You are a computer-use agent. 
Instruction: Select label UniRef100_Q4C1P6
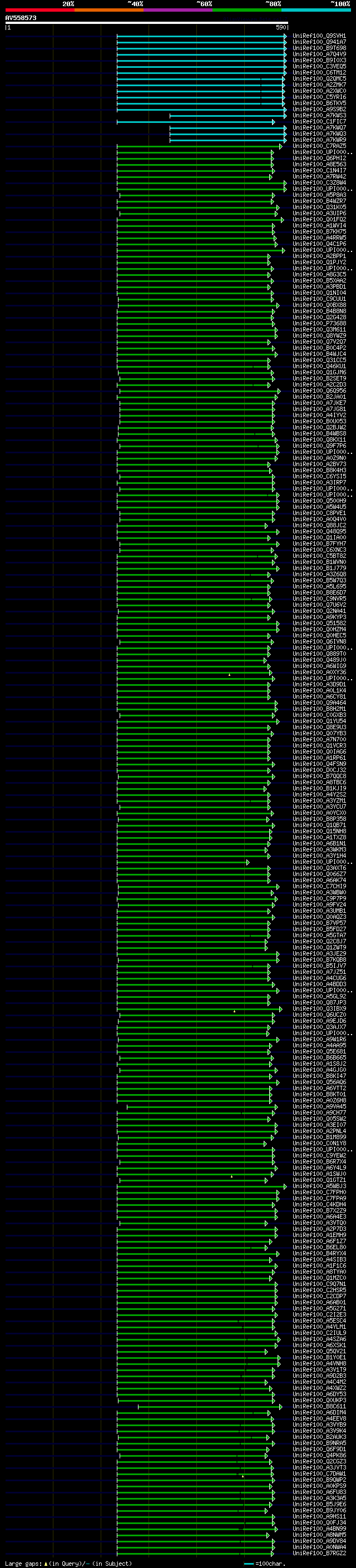coord(319,244)
